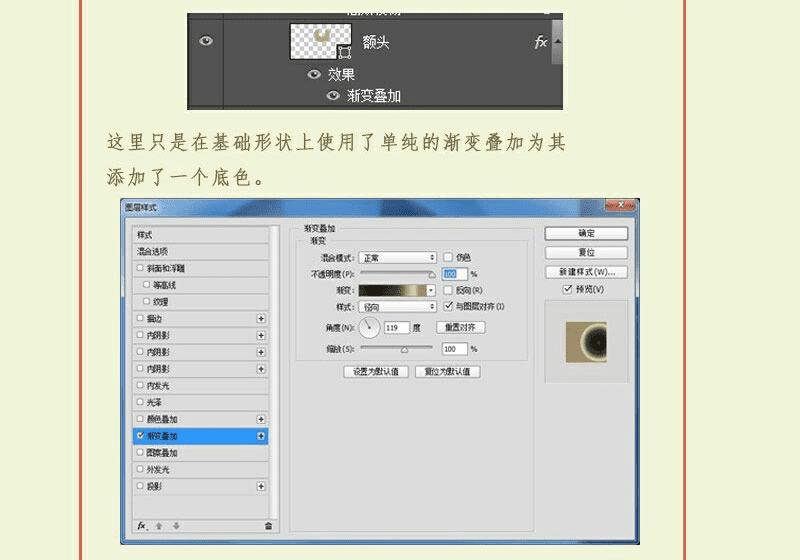This screenshot has width=800, height=560.
Task: Click the plus button beside 颜色叠加
Action: point(261,419)
